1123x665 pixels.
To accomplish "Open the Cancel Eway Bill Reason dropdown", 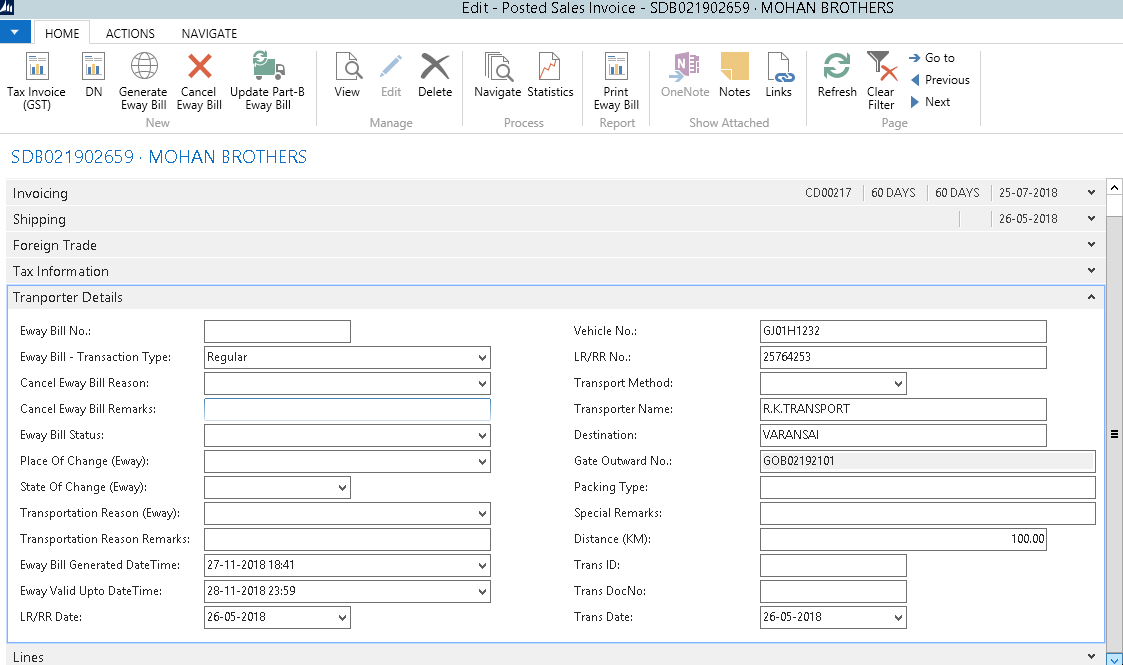I will pyautogui.click(x=483, y=383).
